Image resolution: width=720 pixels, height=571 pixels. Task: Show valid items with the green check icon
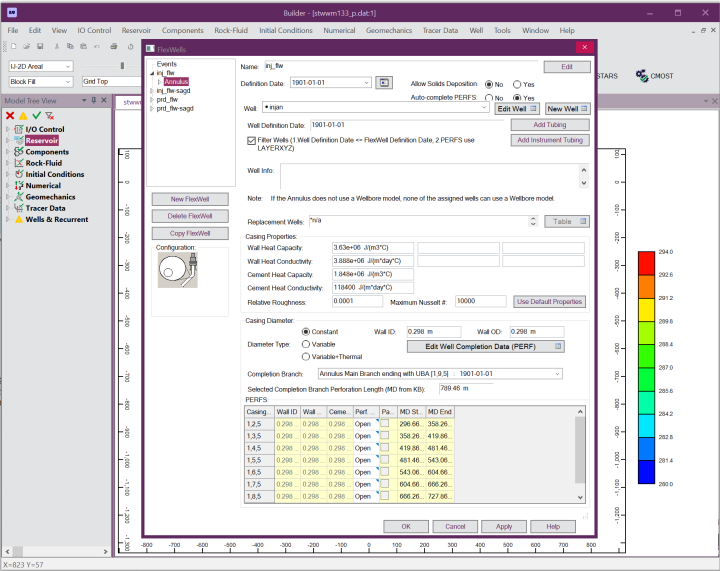point(36,116)
